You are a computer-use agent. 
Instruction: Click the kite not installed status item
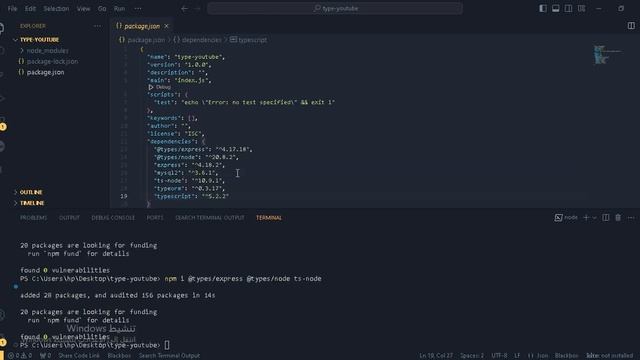click(609, 356)
